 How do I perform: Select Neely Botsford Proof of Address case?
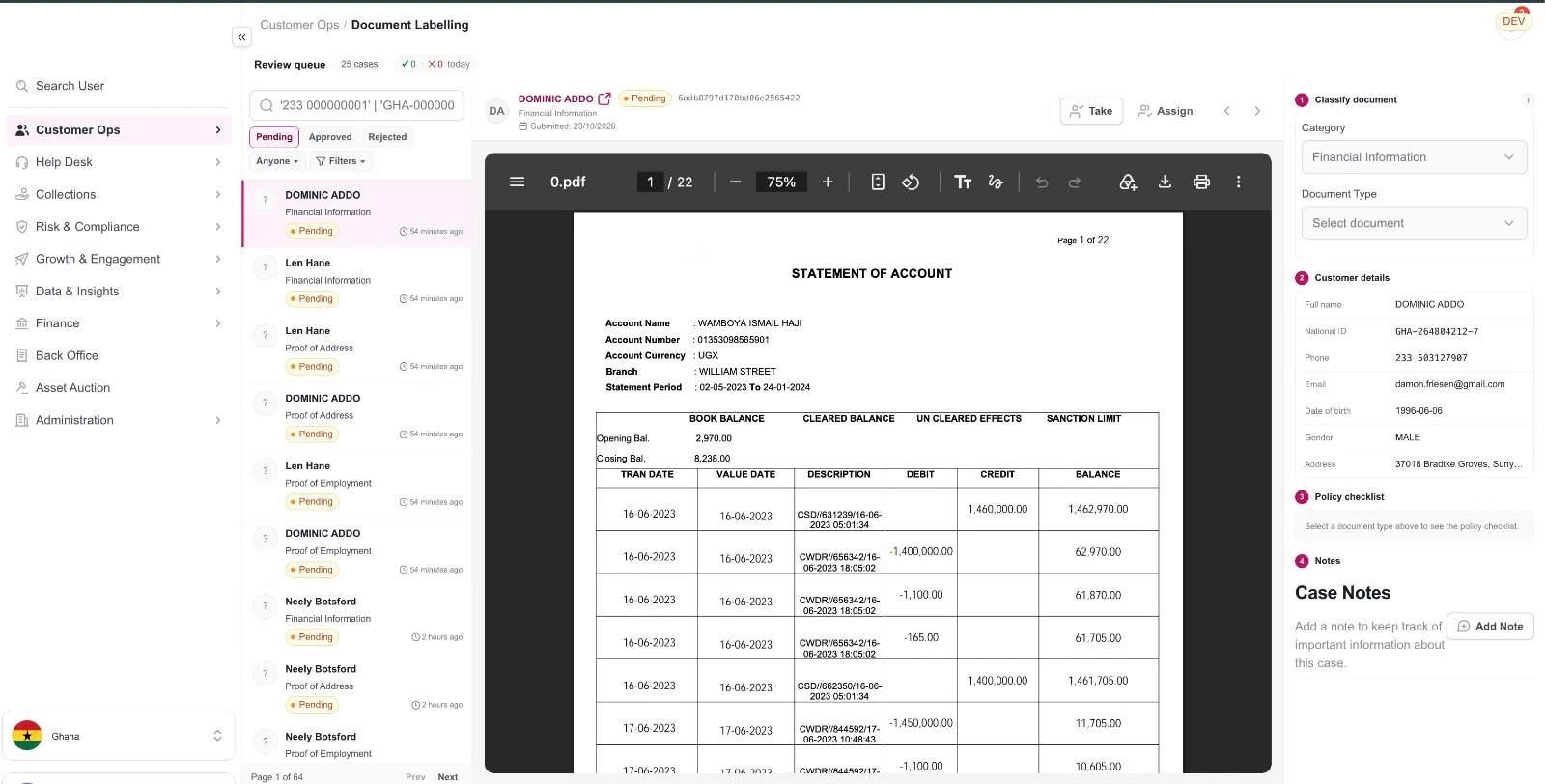[357, 686]
